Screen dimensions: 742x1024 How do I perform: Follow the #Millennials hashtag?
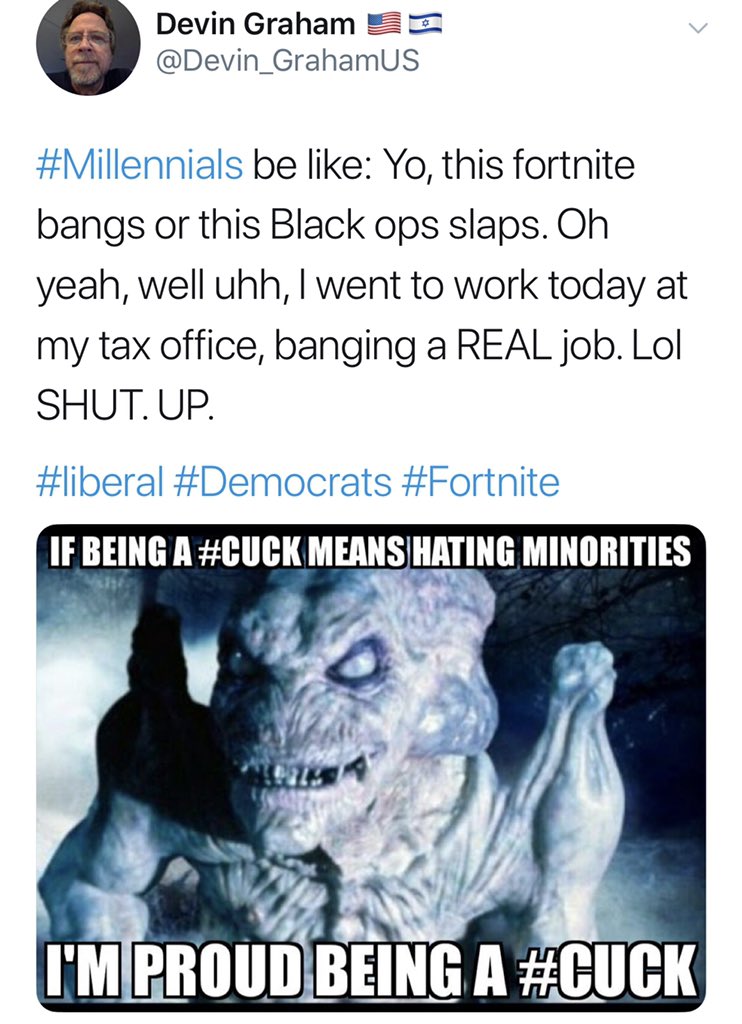point(139,165)
